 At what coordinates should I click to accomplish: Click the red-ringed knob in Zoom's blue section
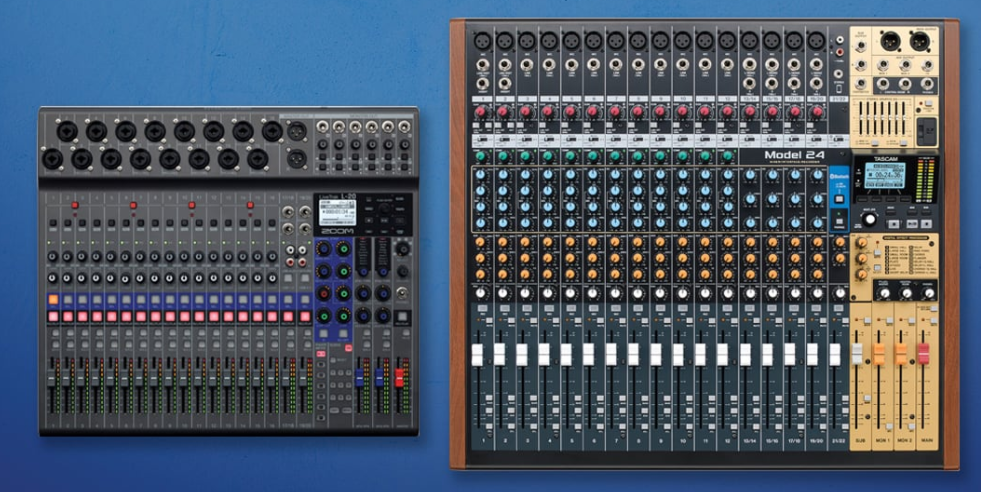323,294
